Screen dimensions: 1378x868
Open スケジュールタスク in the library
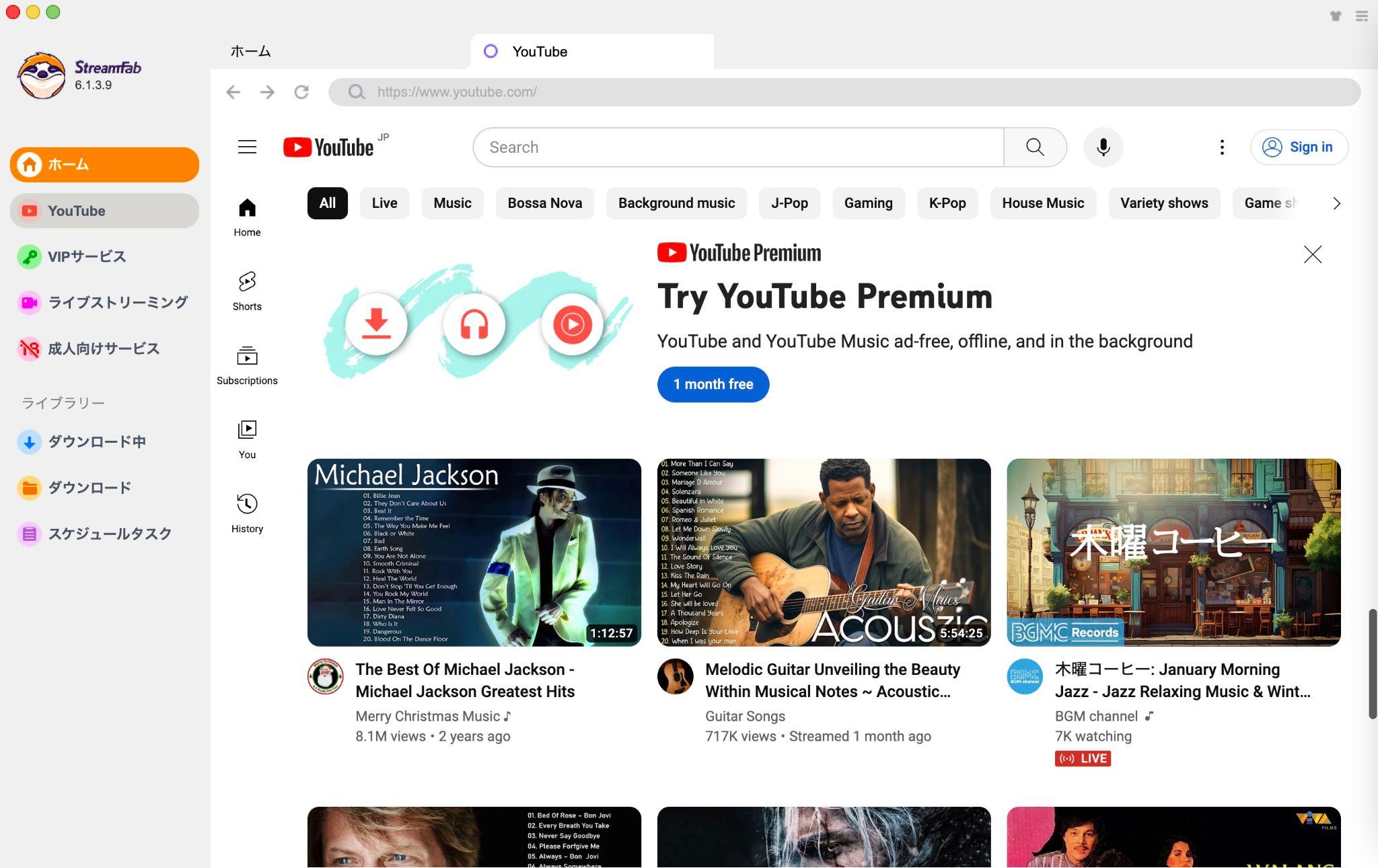point(104,534)
